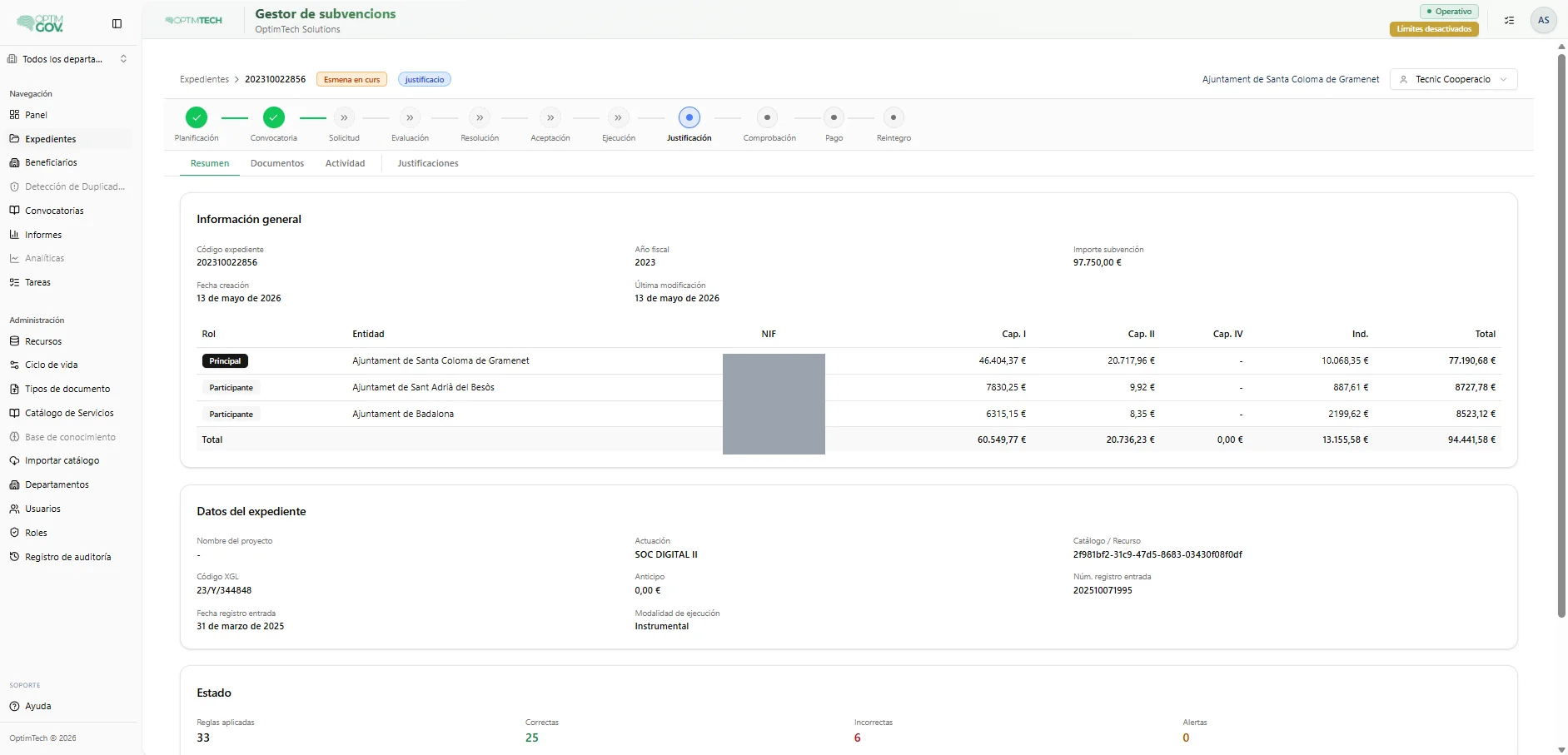The height and width of the screenshot is (755, 1568).
Task: Go to Expedientes breadcrumb link
Action: 204,79
